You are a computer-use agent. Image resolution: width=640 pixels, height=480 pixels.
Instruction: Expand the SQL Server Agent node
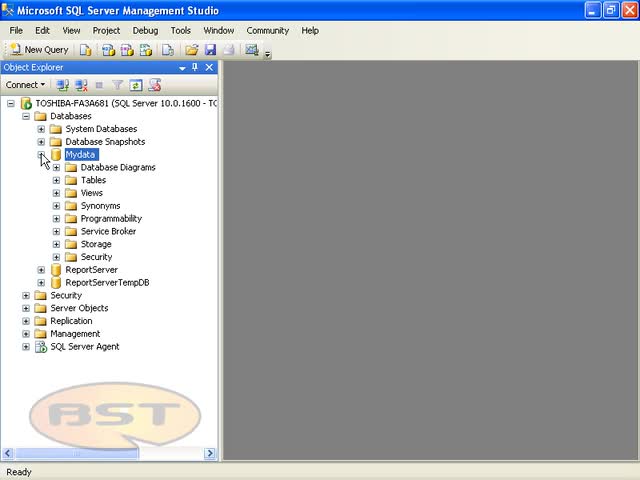(x=26, y=347)
